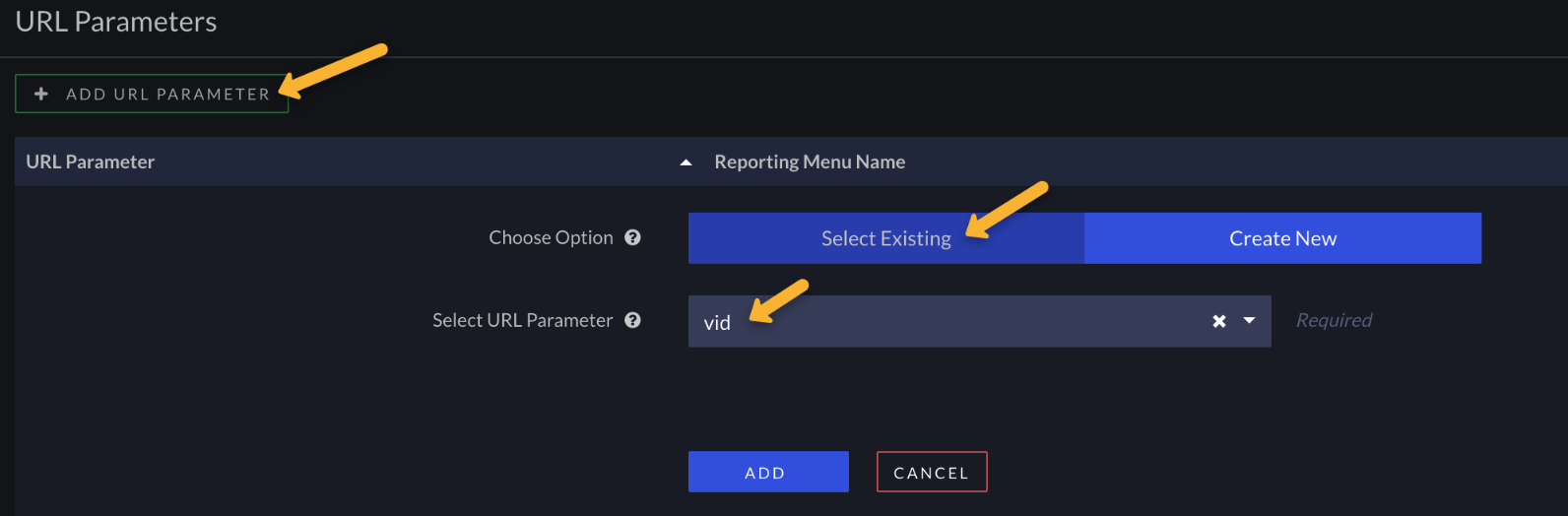The width and height of the screenshot is (1568, 516).
Task: Switch to the Create New option
Action: tap(1282, 238)
